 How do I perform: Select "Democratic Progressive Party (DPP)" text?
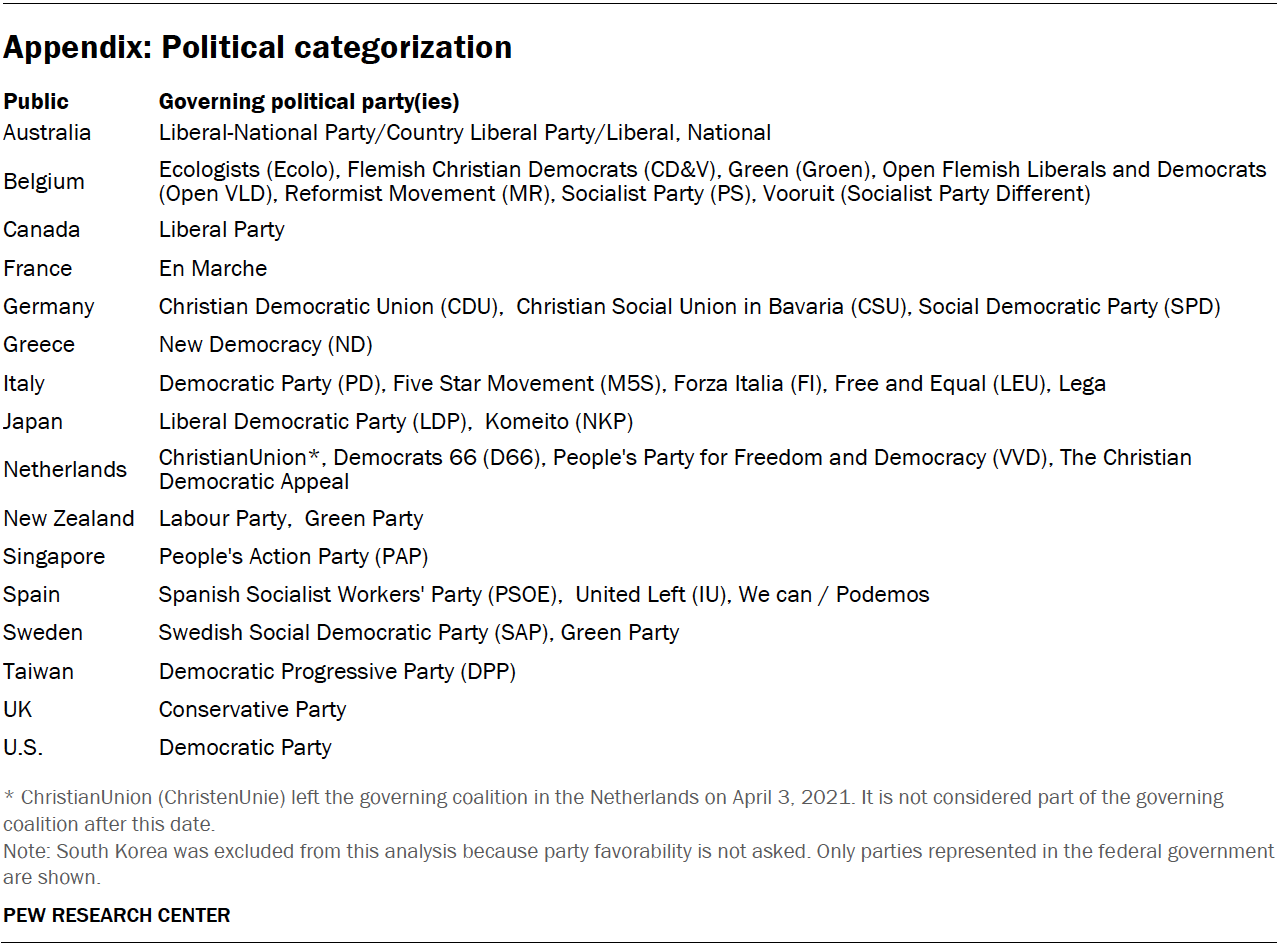[x=337, y=671]
